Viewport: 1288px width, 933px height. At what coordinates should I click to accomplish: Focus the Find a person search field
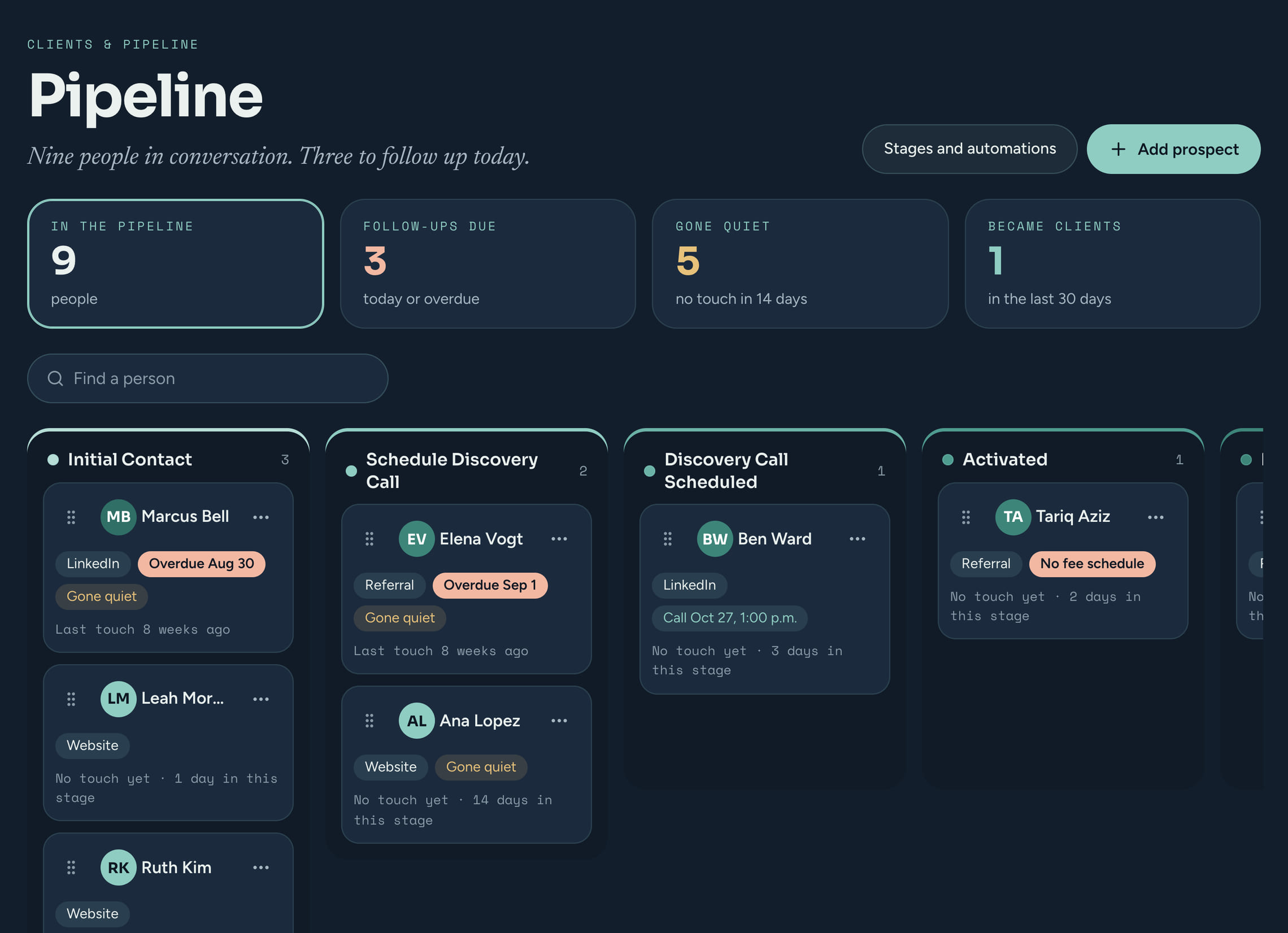tap(208, 378)
